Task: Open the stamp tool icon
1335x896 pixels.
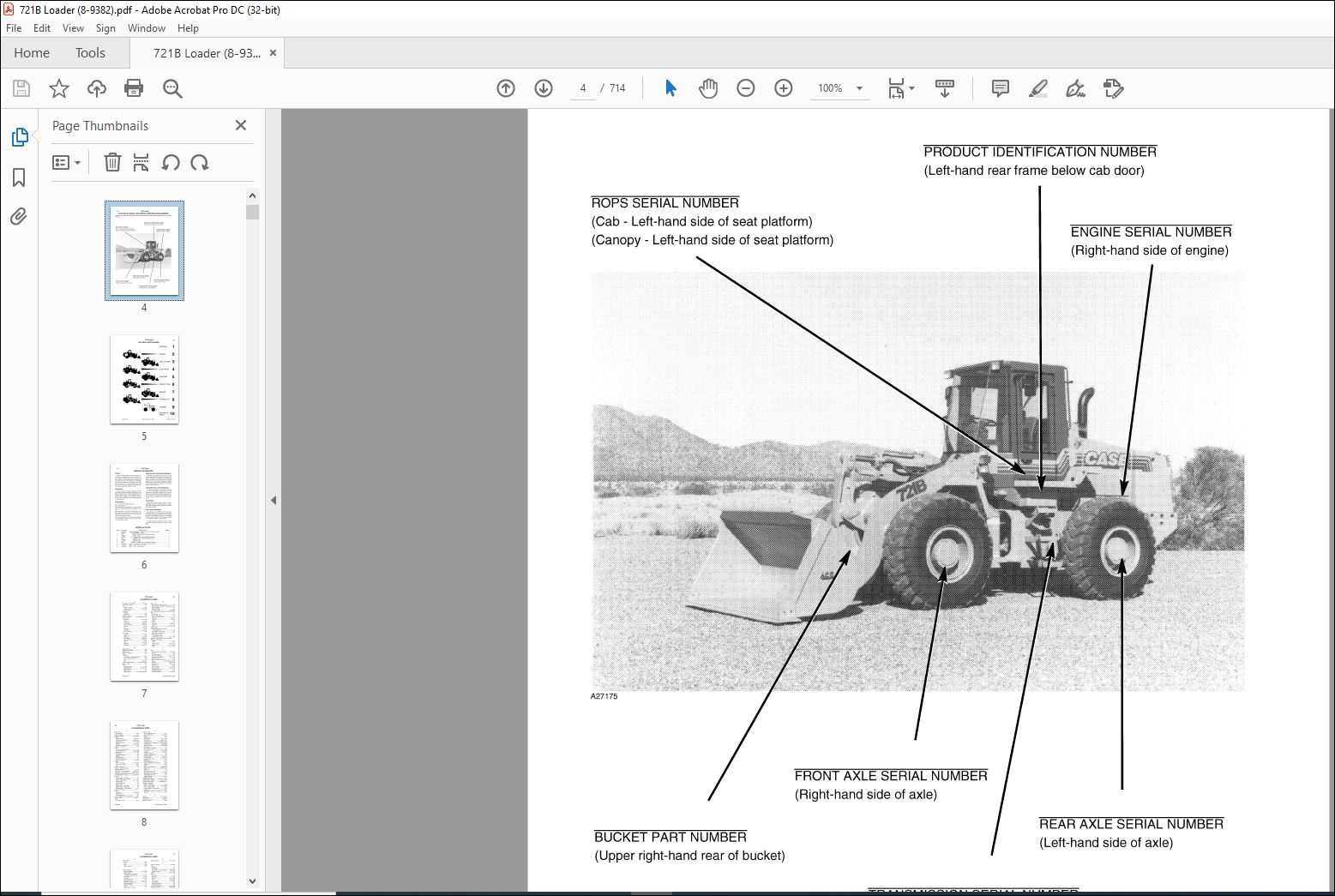Action: coord(1114,88)
